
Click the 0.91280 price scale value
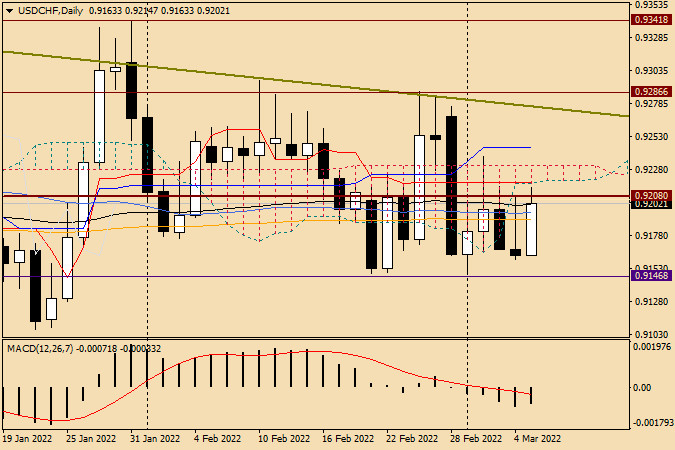652,301
